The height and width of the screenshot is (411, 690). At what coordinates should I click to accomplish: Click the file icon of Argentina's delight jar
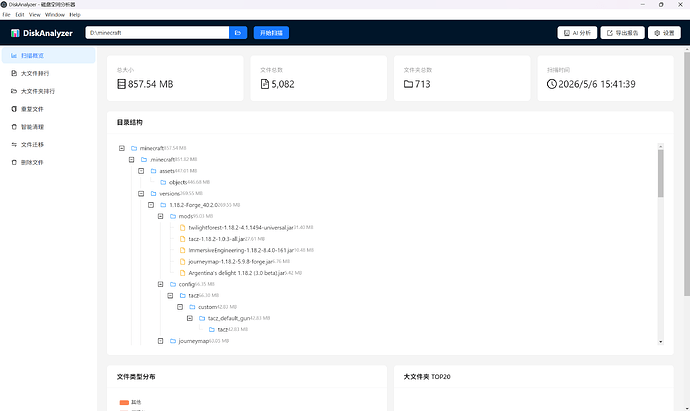click(x=183, y=273)
